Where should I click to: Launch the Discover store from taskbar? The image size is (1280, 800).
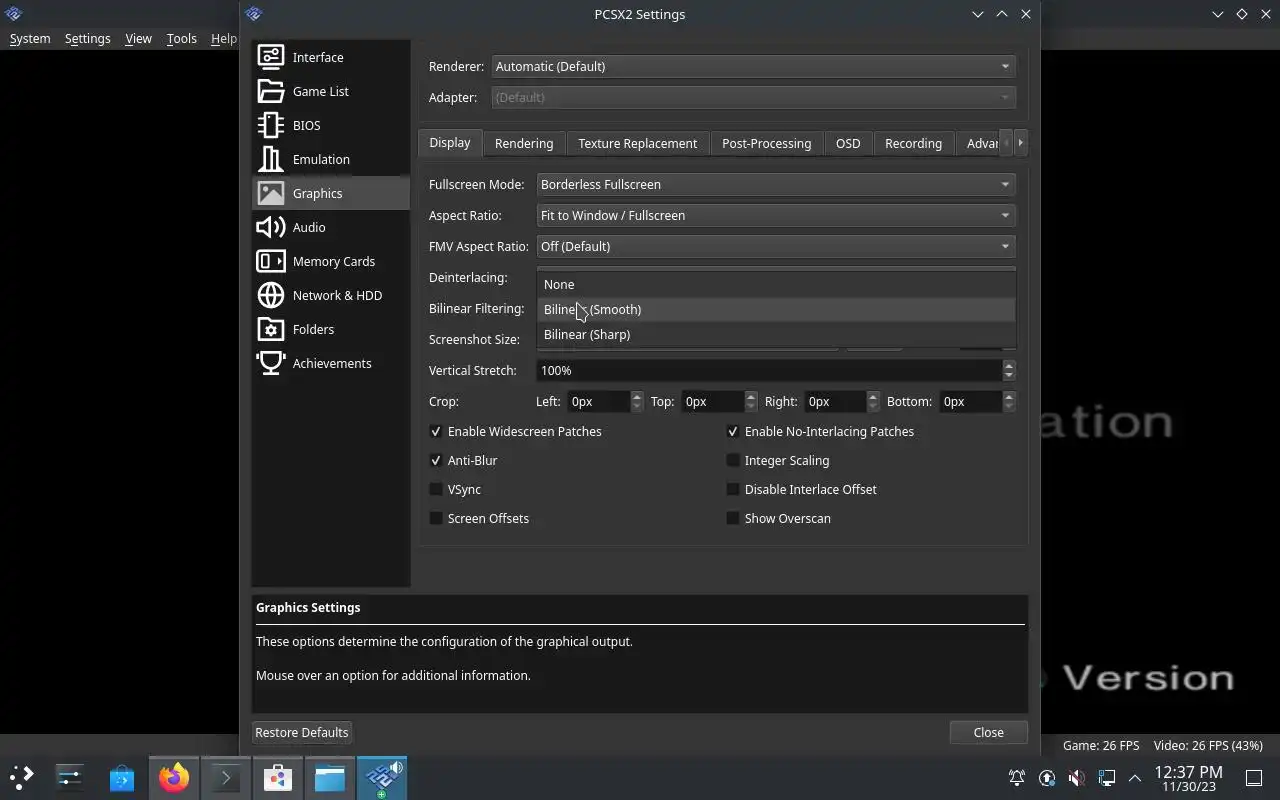pos(122,777)
